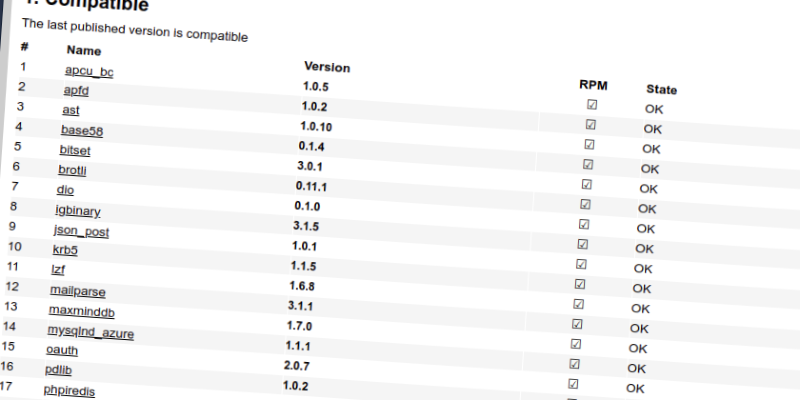Click the lzf extension link
This screenshot has height=400, width=800.
click(58, 270)
